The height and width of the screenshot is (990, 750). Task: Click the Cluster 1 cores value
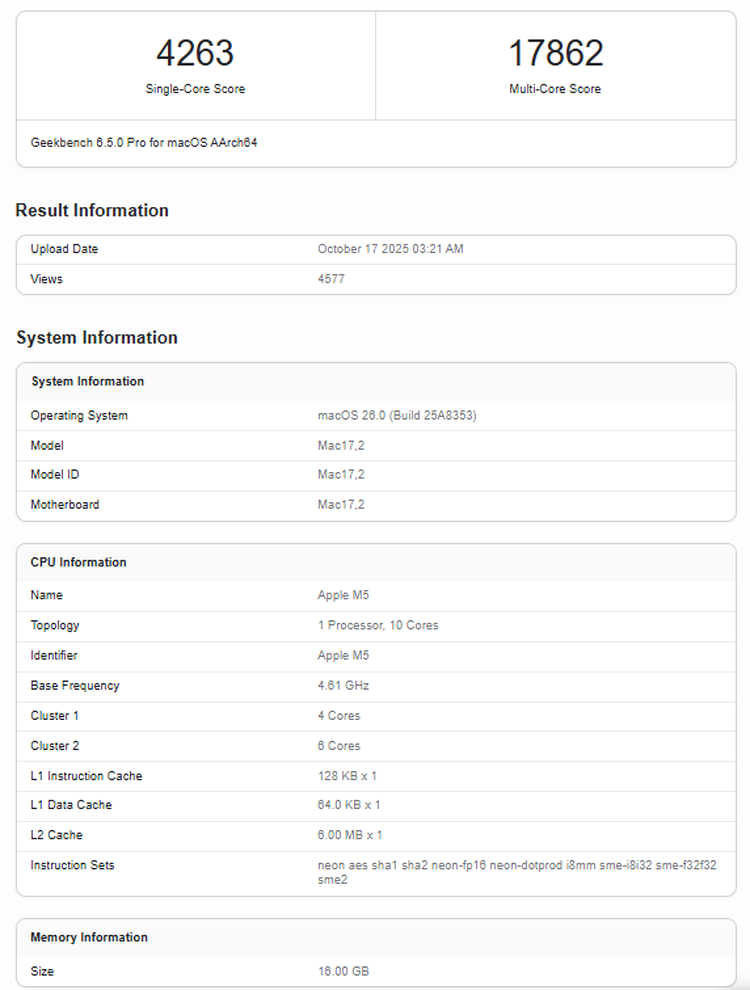point(339,715)
